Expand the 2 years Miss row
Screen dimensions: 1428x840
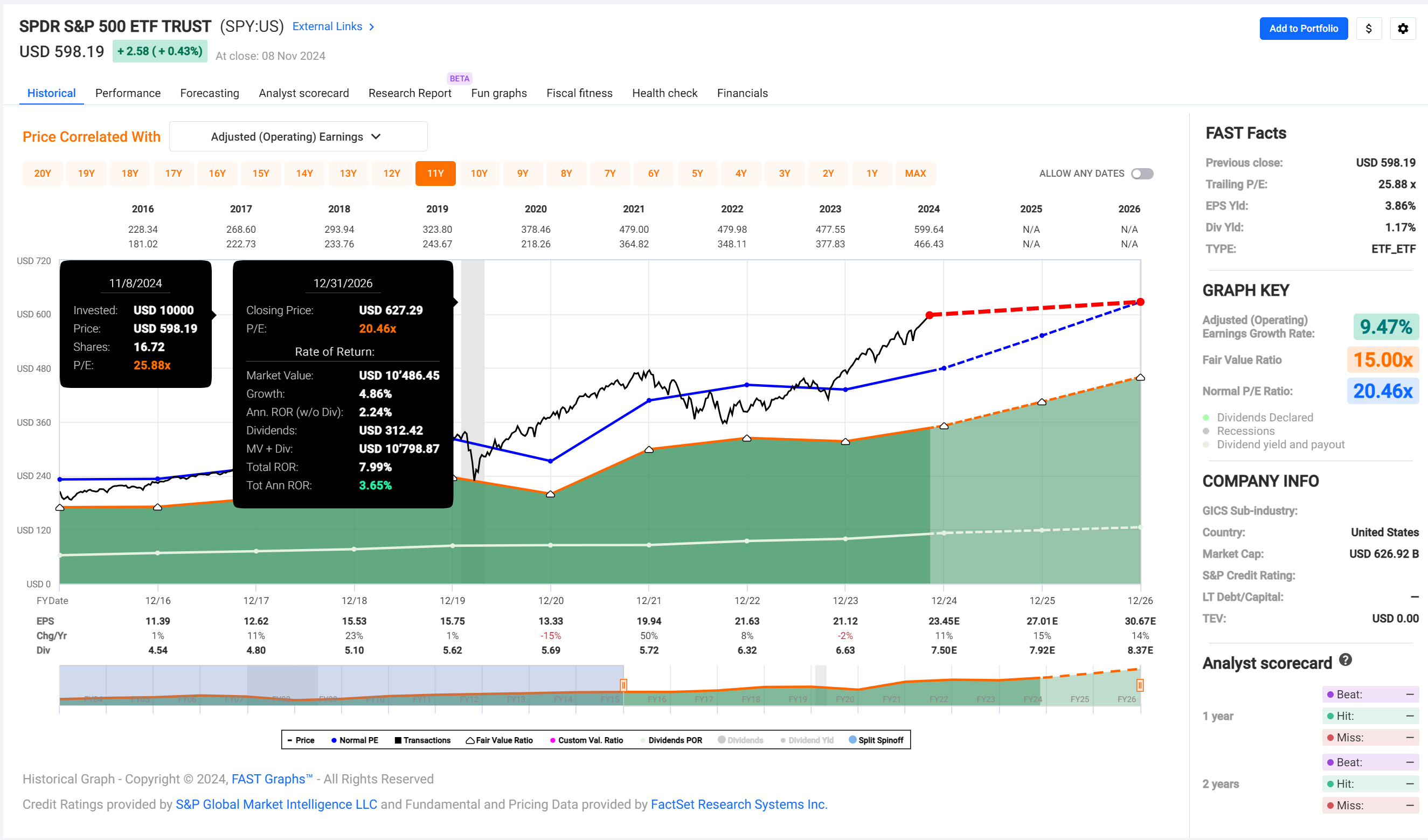point(1370,805)
